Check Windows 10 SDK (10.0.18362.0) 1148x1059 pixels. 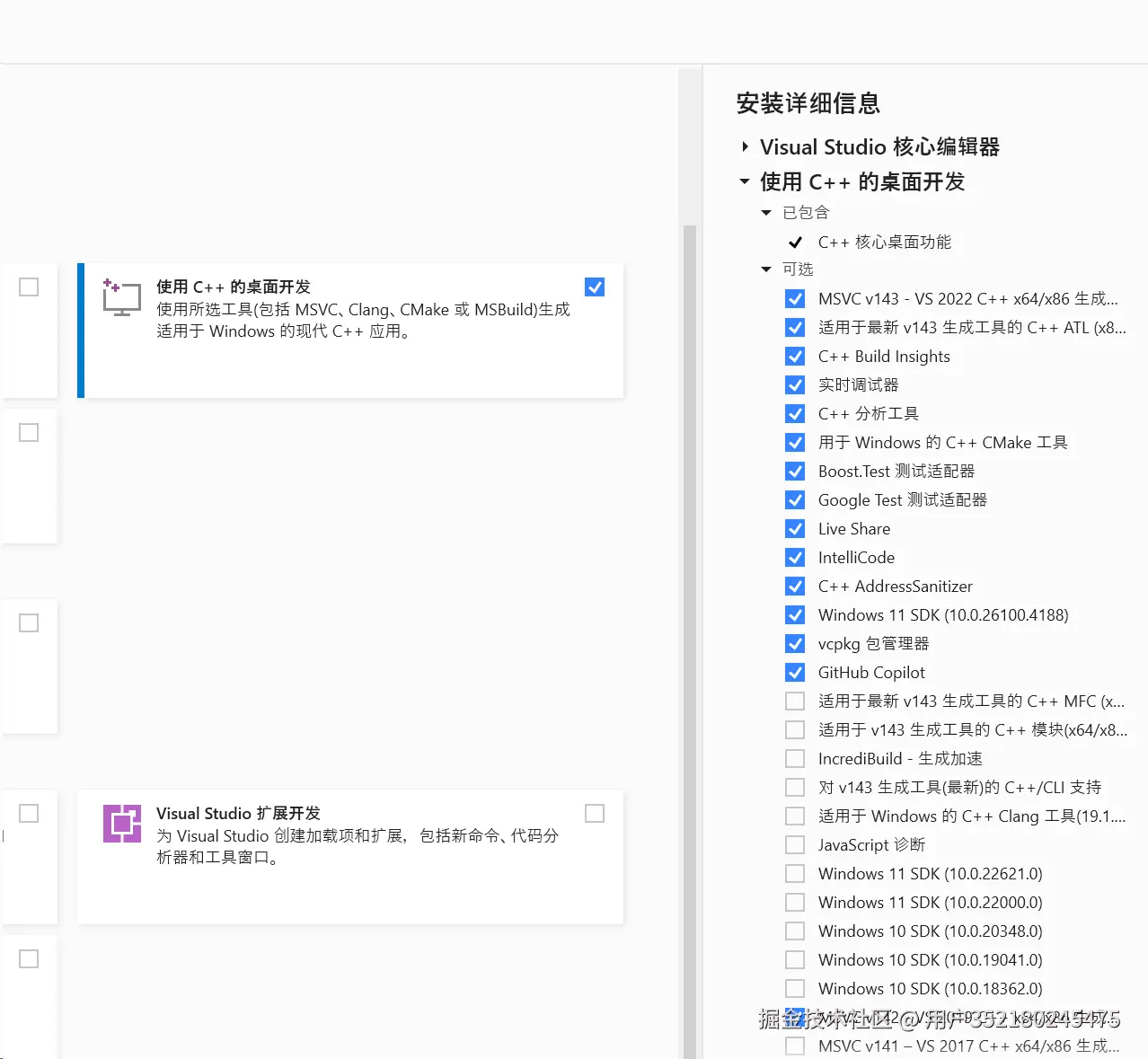point(795,988)
